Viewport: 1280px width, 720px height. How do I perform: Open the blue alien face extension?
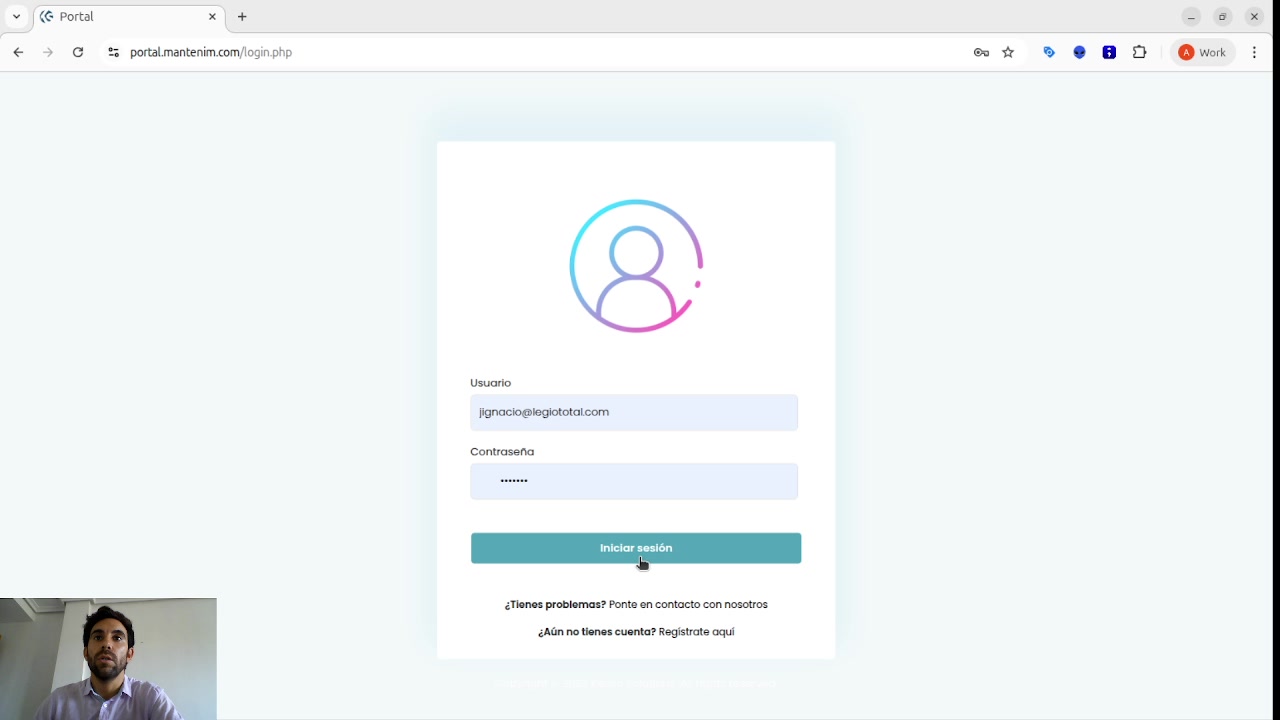coord(1079,53)
